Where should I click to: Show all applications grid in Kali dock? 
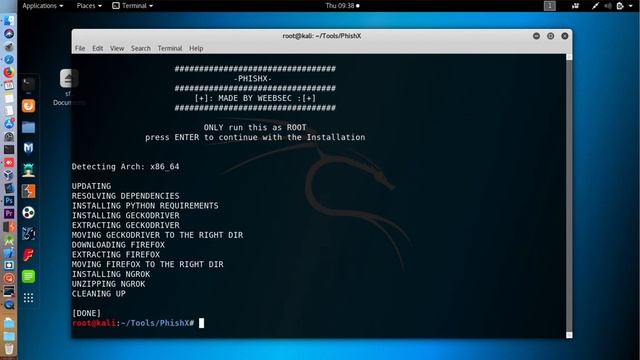pyautogui.click(x=29, y=298)
